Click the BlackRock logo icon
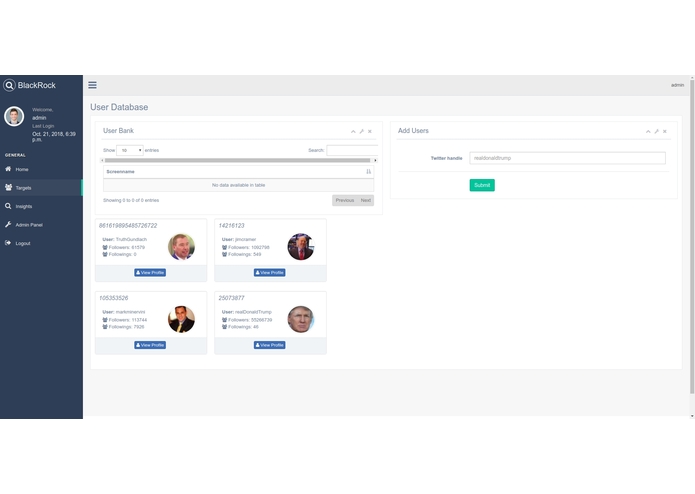 [x=9, y=86]
